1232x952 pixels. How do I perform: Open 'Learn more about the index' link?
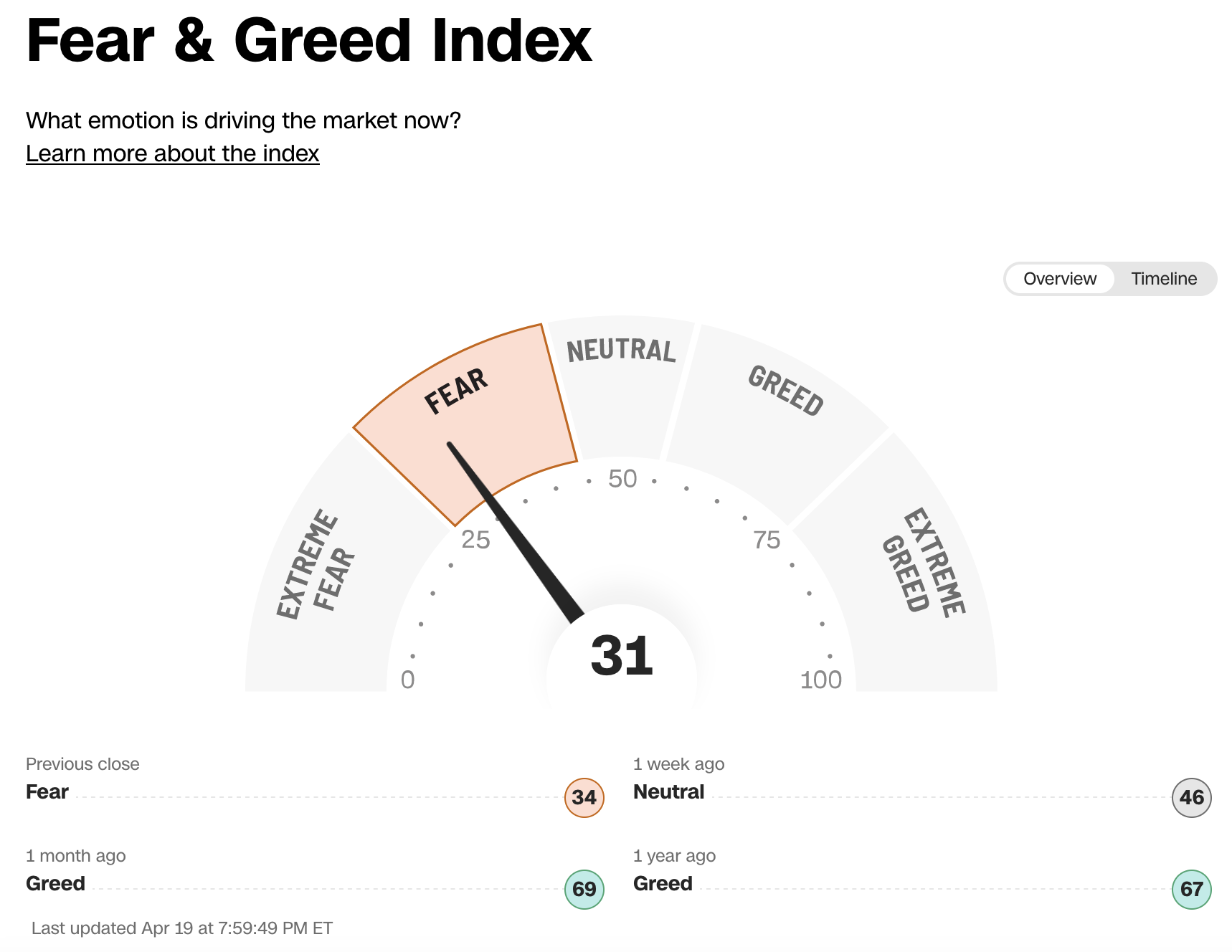tap(172, 153)
